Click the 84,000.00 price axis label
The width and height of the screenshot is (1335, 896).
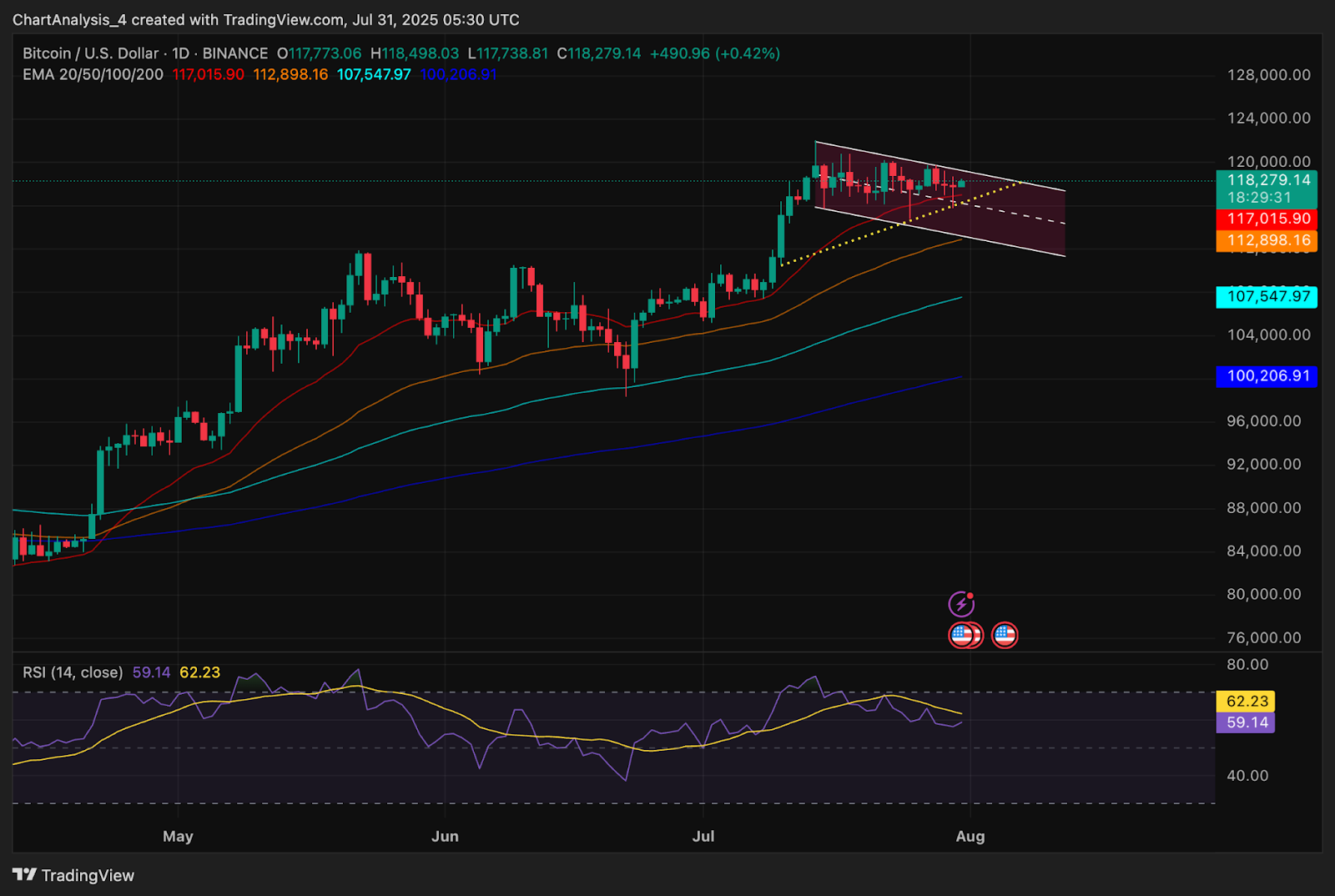click(x=1264, y=551)
